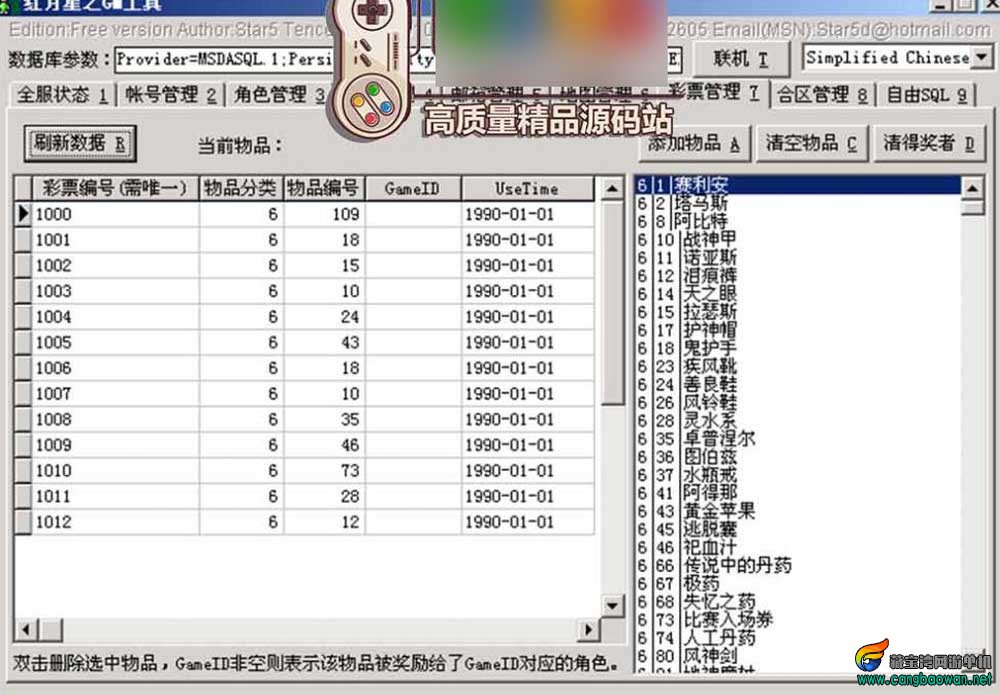1000x695 pixels.
Task: Open the 自由SQL tab
Action: point(926,95)
